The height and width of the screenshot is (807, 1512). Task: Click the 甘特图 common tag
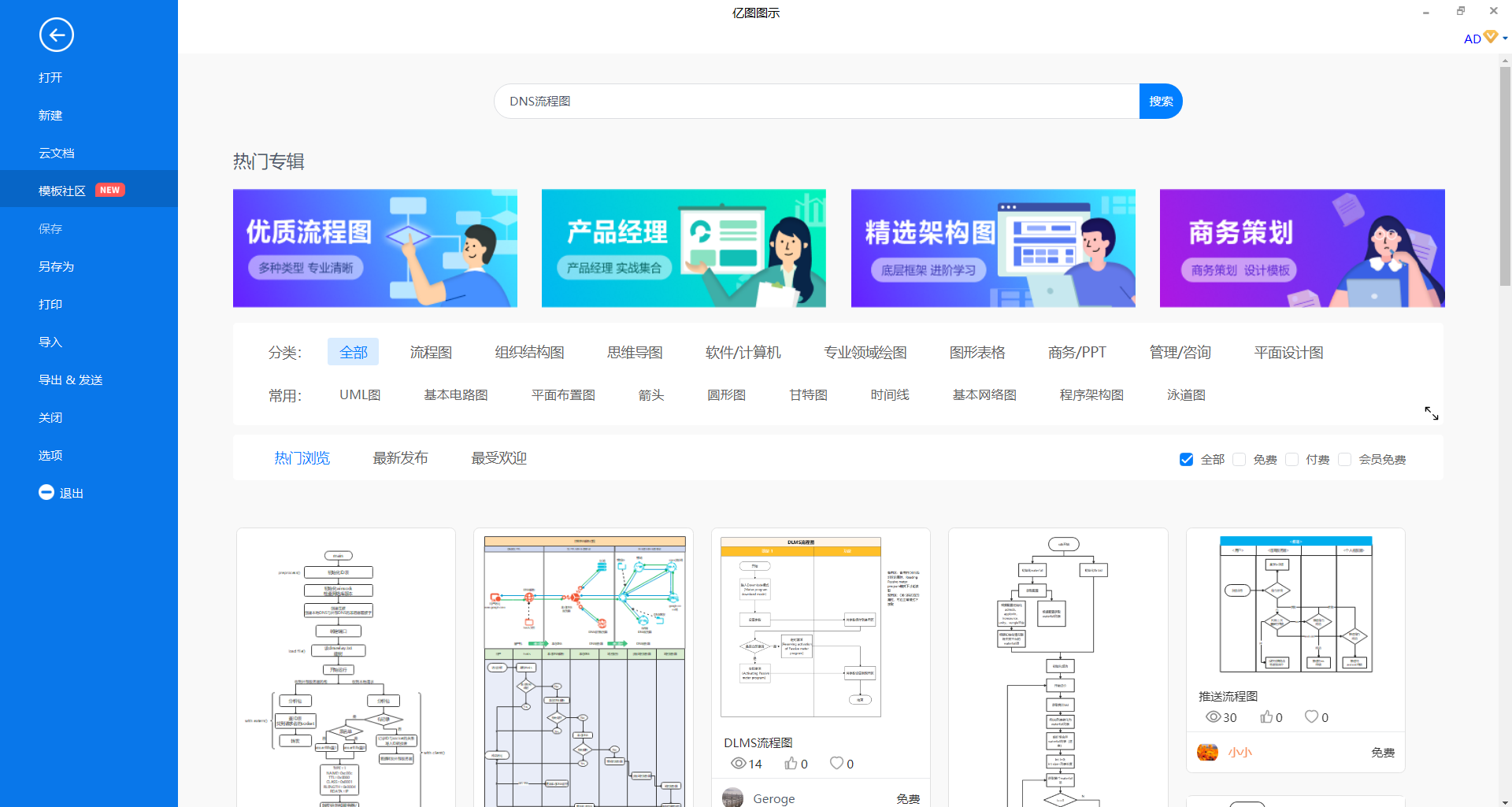click(x=808, y=394)
